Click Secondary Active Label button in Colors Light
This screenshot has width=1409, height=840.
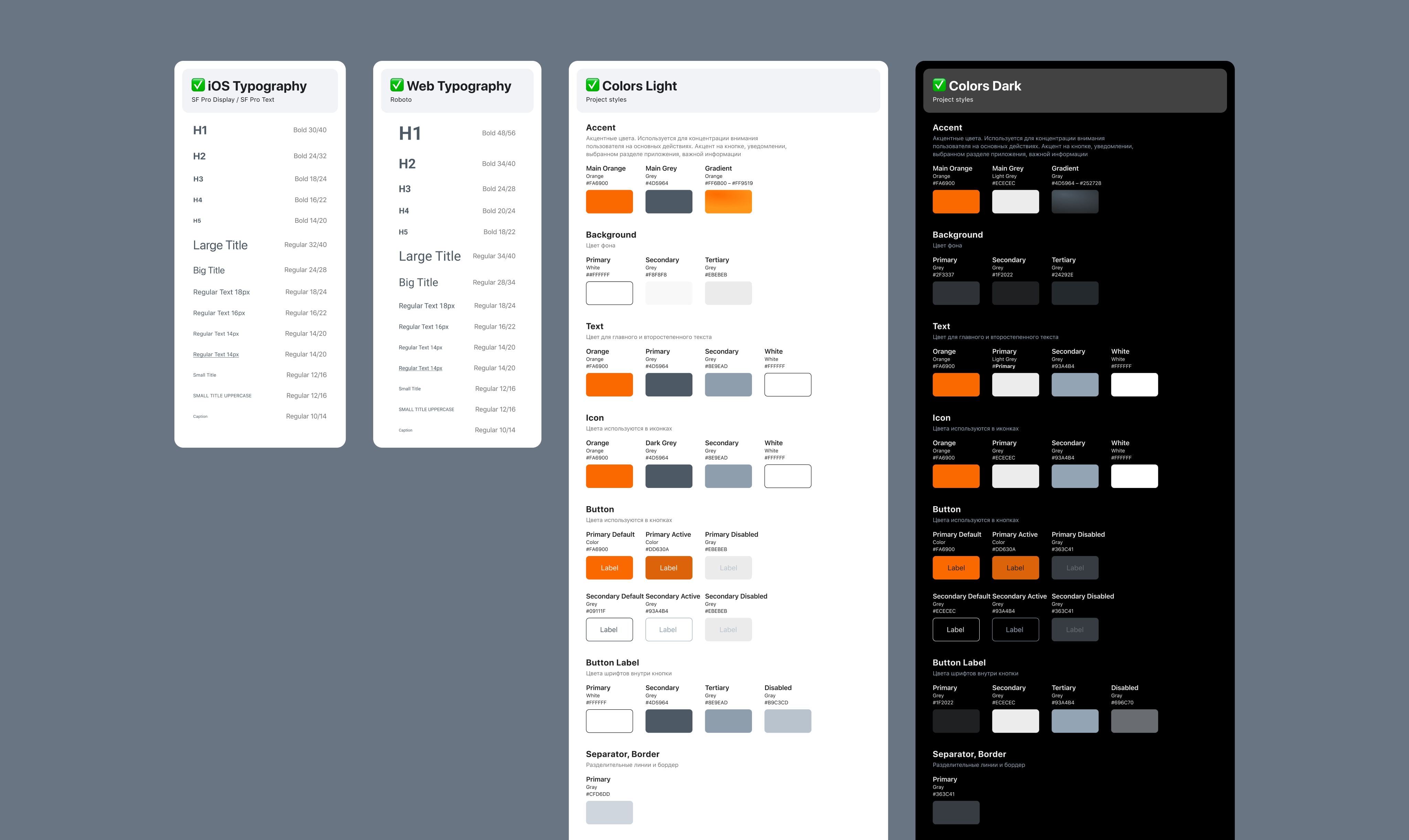(x=669, y=630)
